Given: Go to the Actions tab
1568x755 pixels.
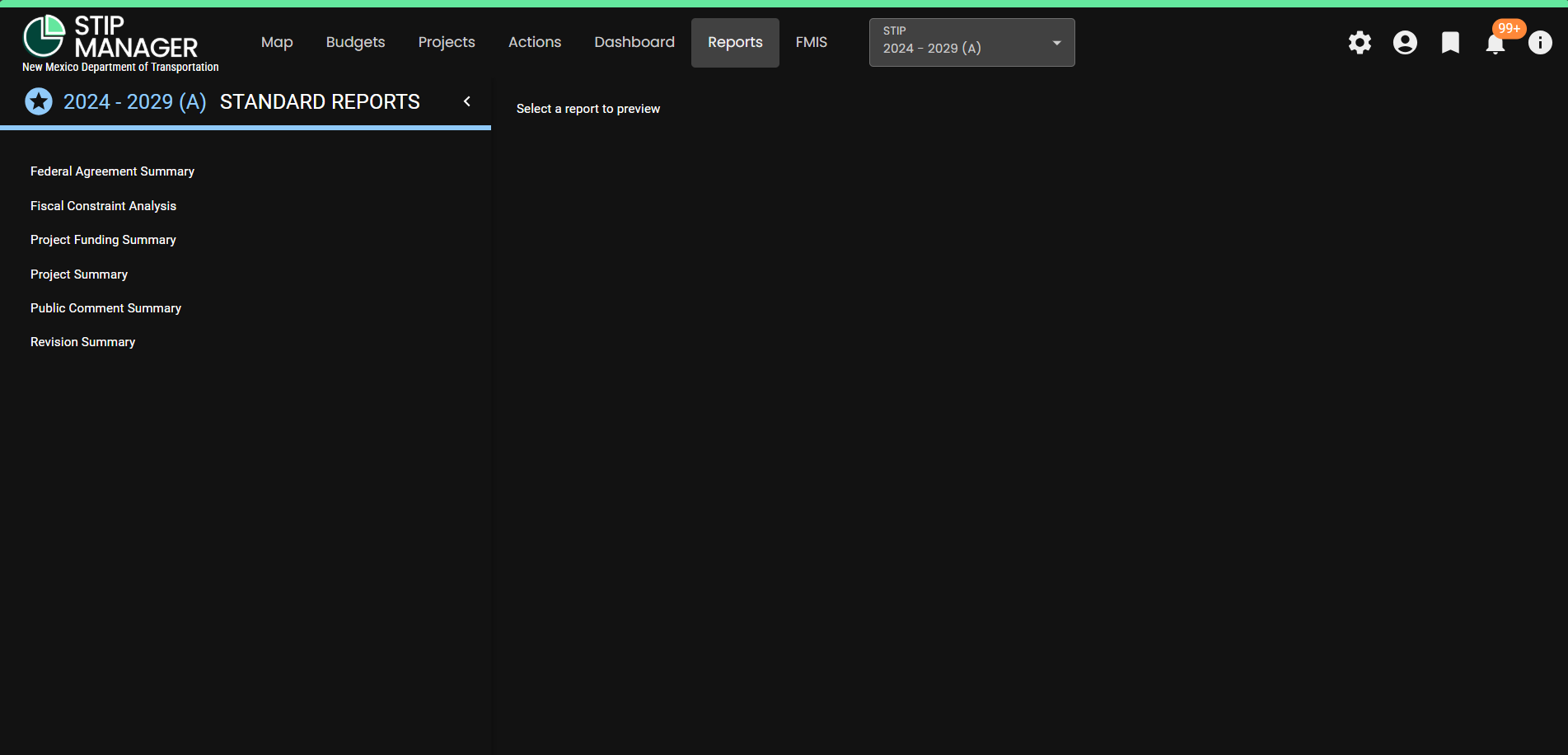Looking at the screenshot, I should (x=535, y=42).
